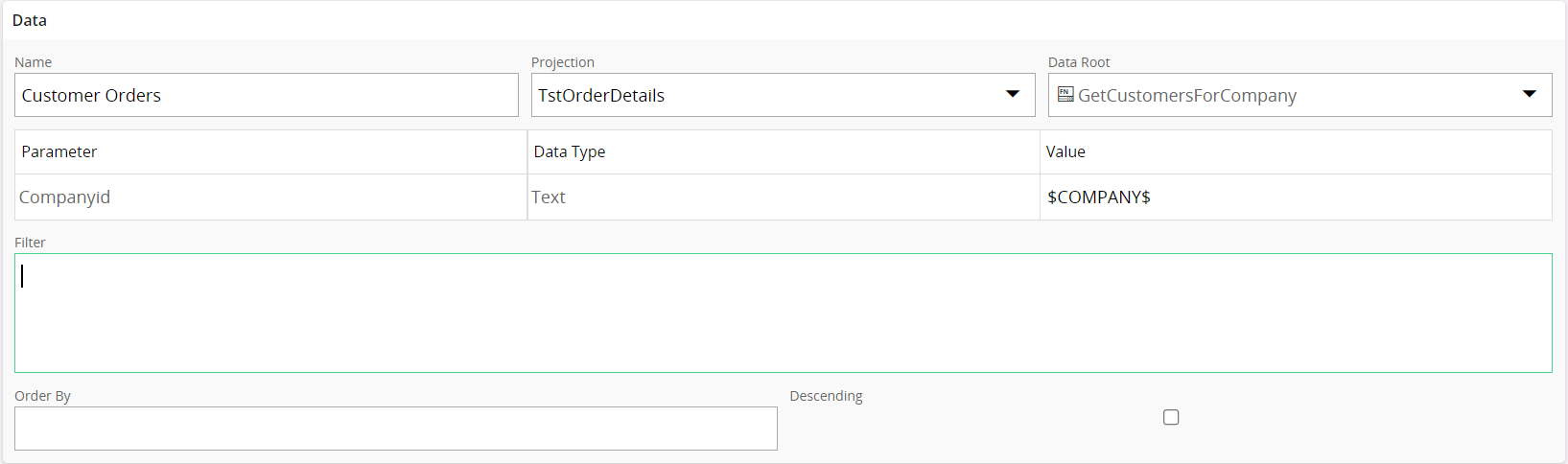This screenshot has height=464, width=1568.
Task: Click the Data Root label
Action: (x=1079, y=62)
